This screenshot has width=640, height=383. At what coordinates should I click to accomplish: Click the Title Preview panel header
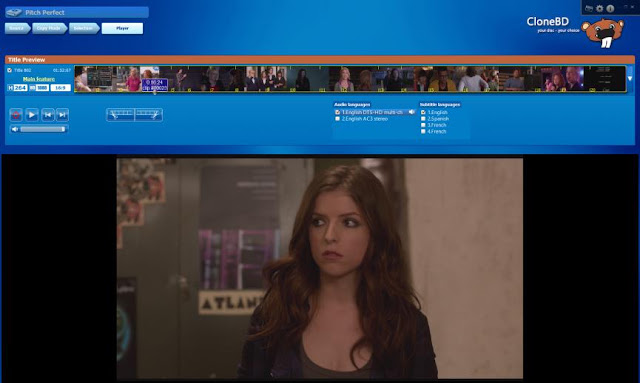[320, 60]
